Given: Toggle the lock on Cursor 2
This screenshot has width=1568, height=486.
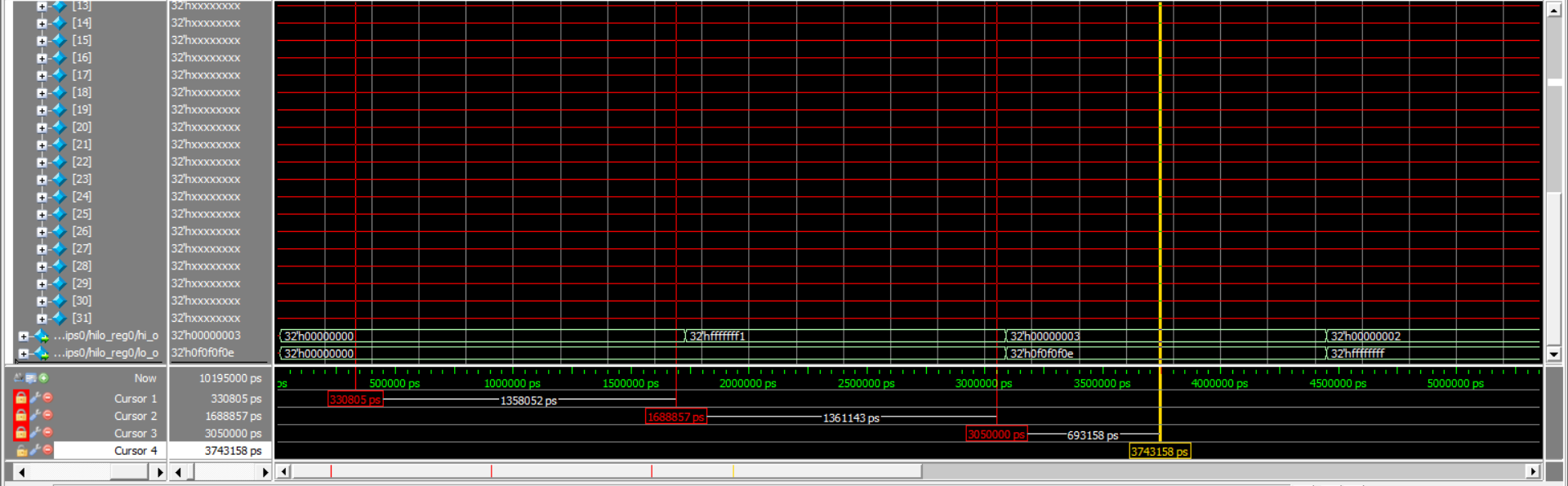Looking at the screenshot, I should pyautogui.click(x=21, y=416).
